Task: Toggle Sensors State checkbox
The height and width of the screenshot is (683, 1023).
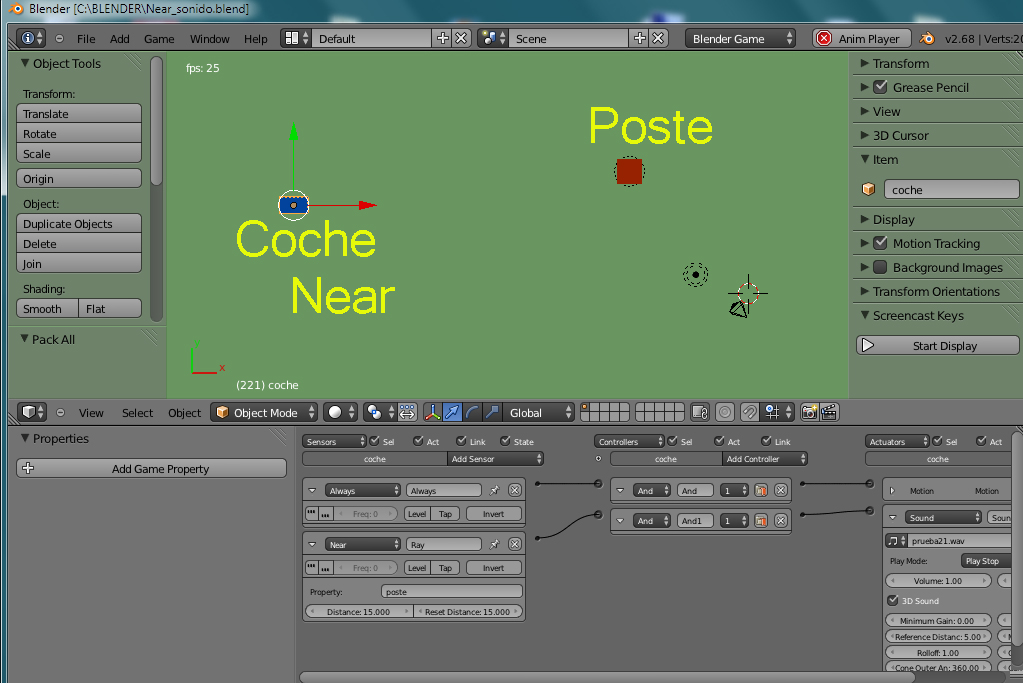Action: coord(505,441)
